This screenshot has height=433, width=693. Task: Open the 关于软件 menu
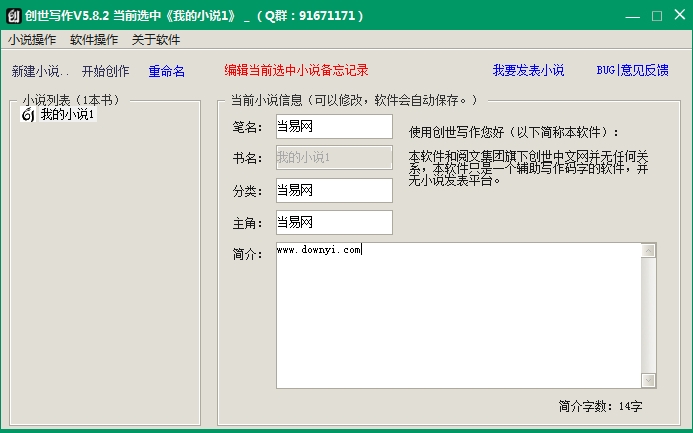[x=156, y=40]
